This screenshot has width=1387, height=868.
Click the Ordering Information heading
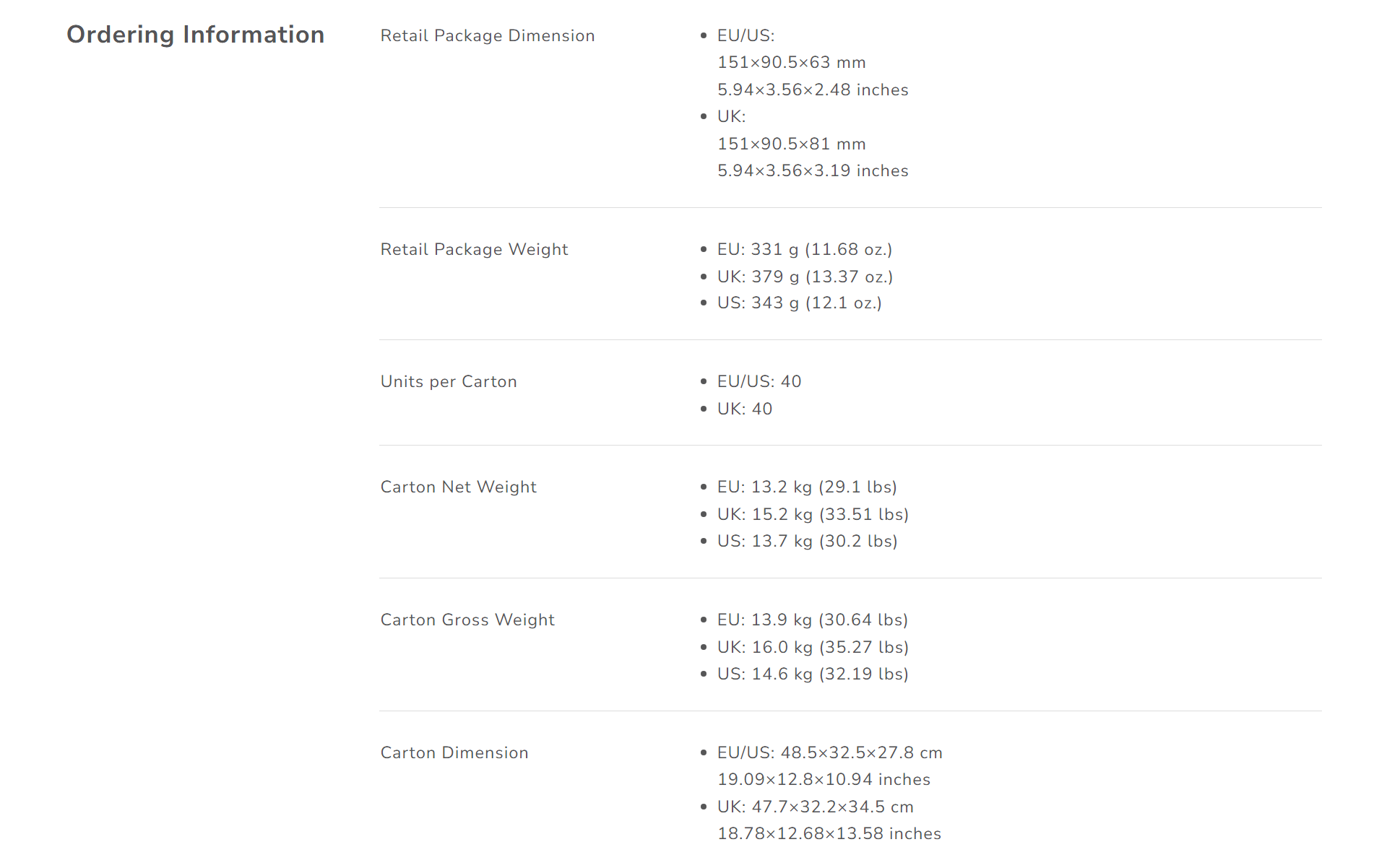pos(196,35)
